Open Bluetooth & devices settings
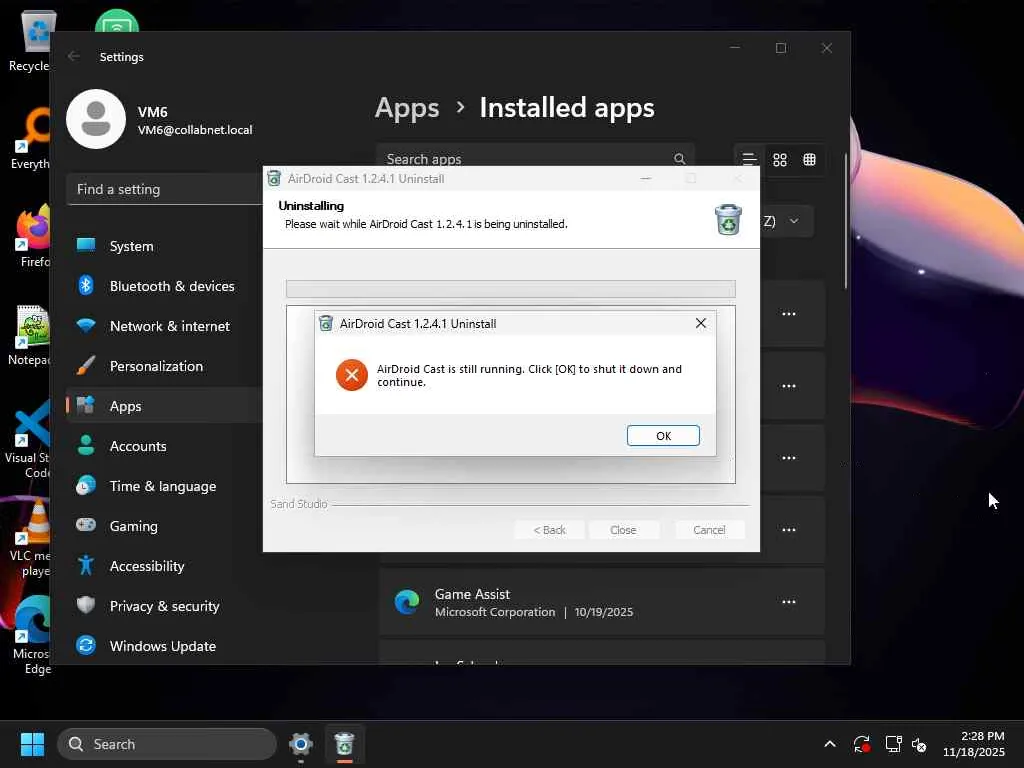 click(165, 286)
